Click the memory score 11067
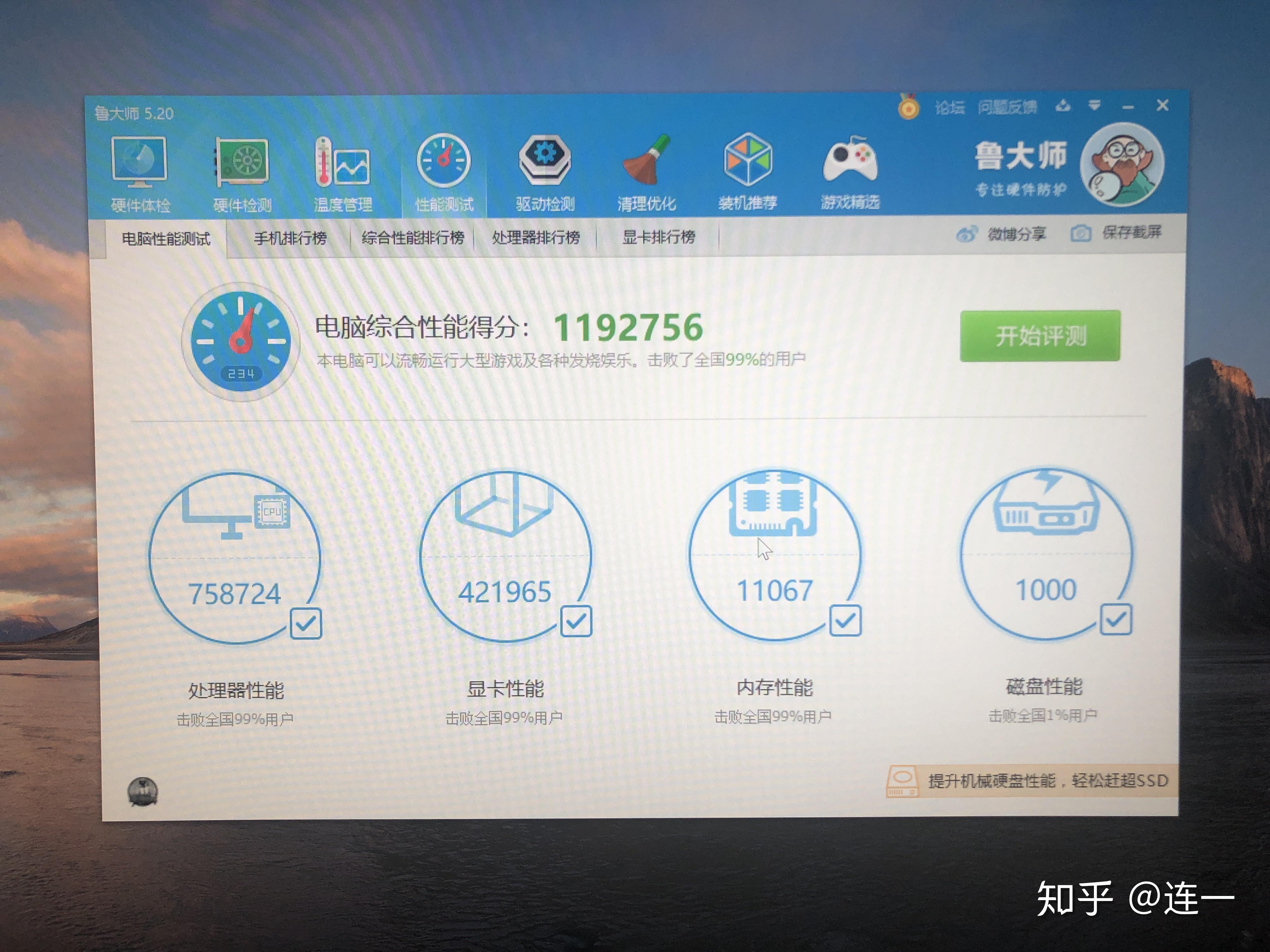Image resolution: width=1270 pixels, height=952 pixels. pyautogui.click(x=775, y=591)
